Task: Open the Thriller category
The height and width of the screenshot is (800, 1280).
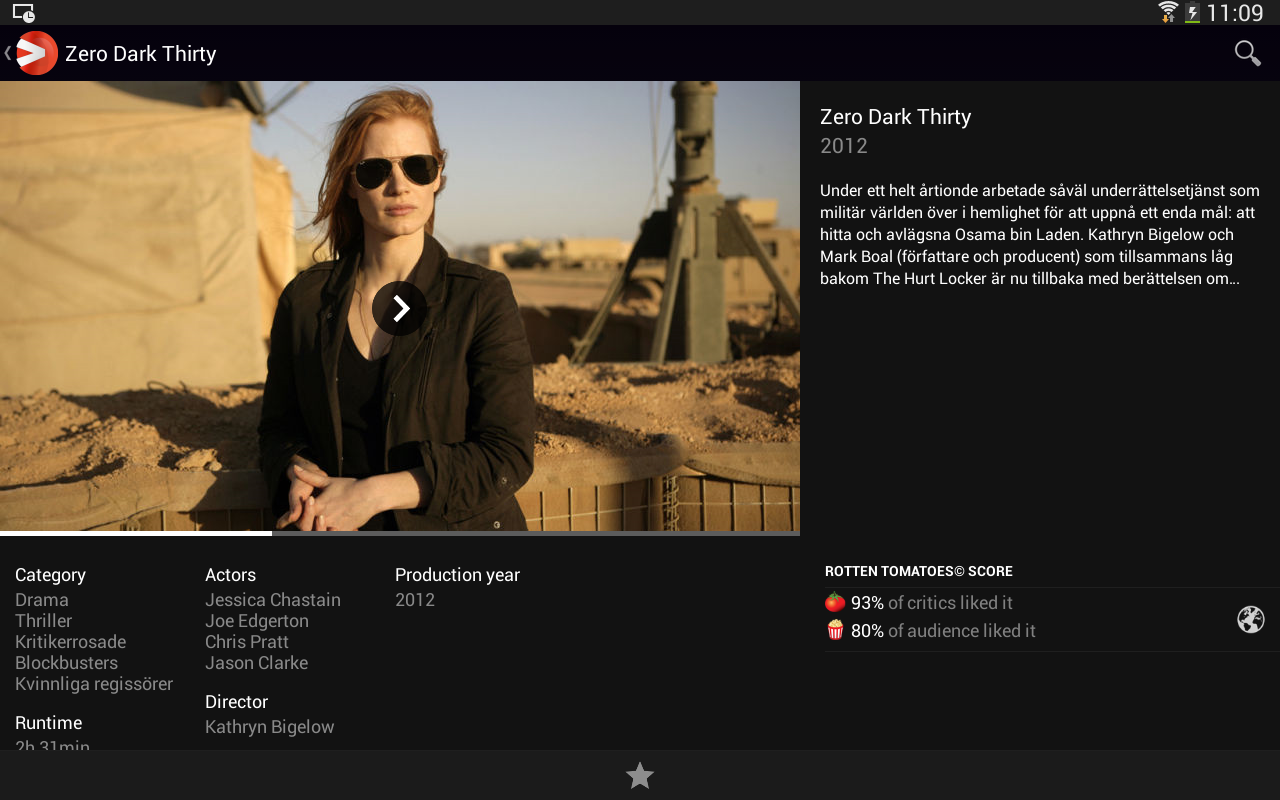Action: coord(44,621)
